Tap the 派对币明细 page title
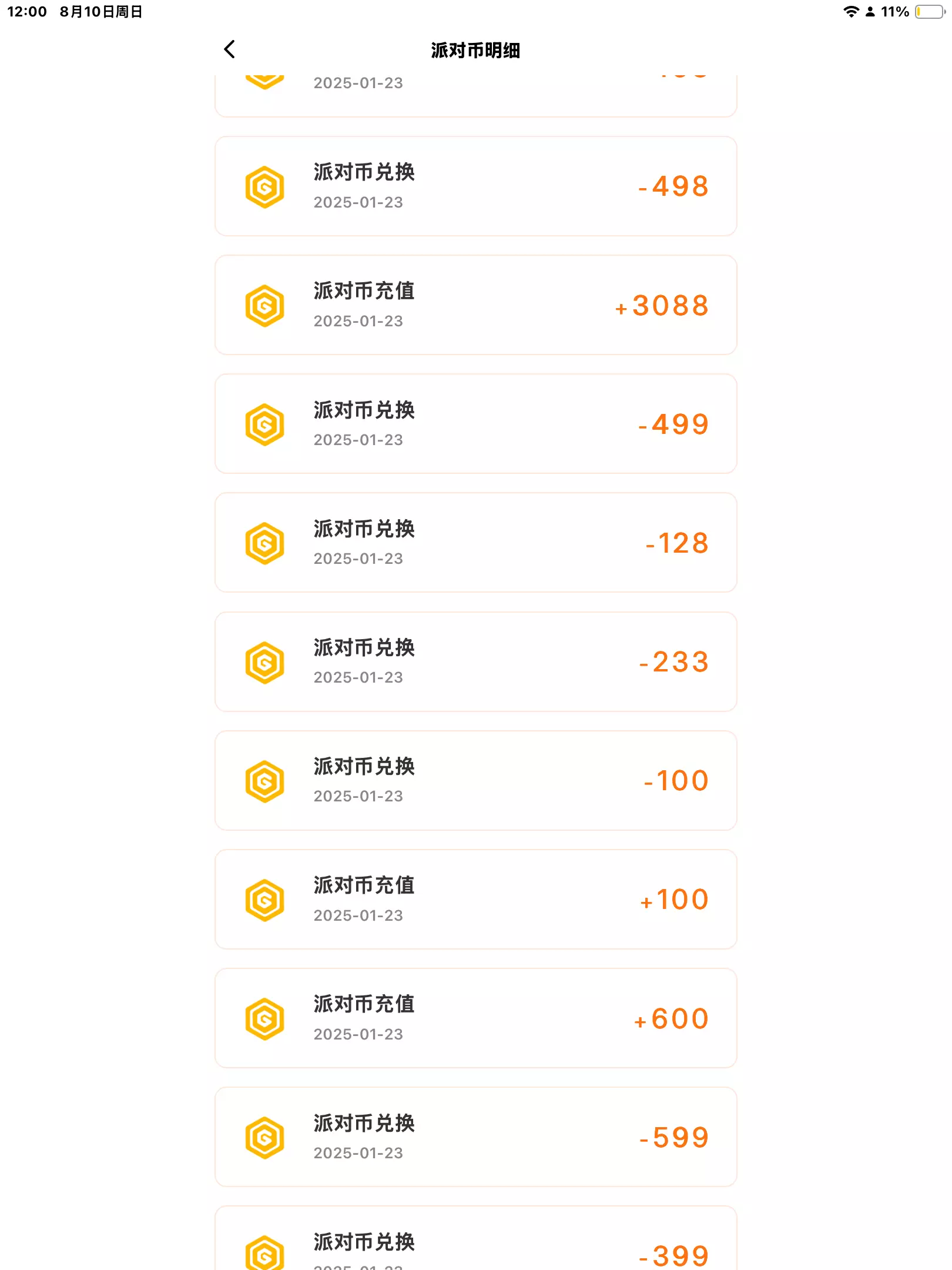Screen dimensions: 952x1270 [x=475, y=51]
